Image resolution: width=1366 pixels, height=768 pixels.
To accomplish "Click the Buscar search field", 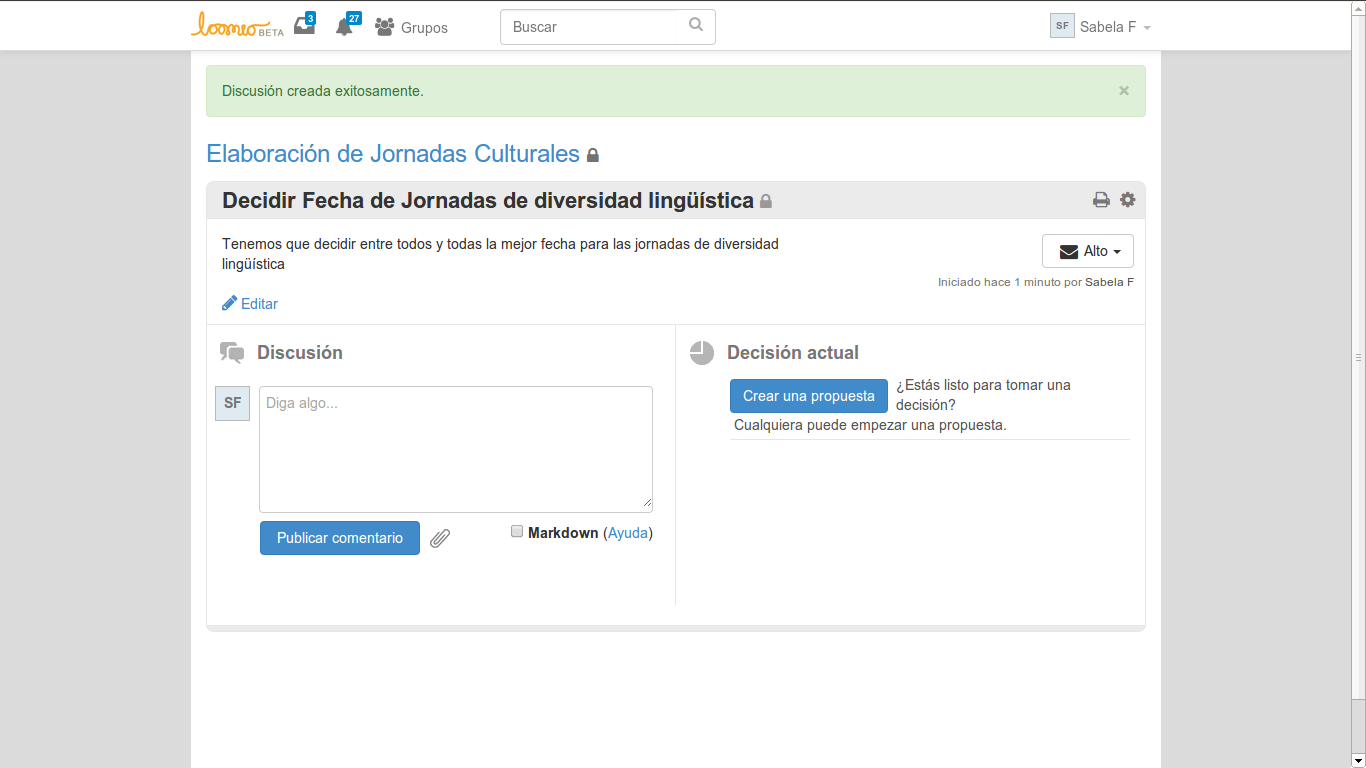I will click(x=595, y=27).
